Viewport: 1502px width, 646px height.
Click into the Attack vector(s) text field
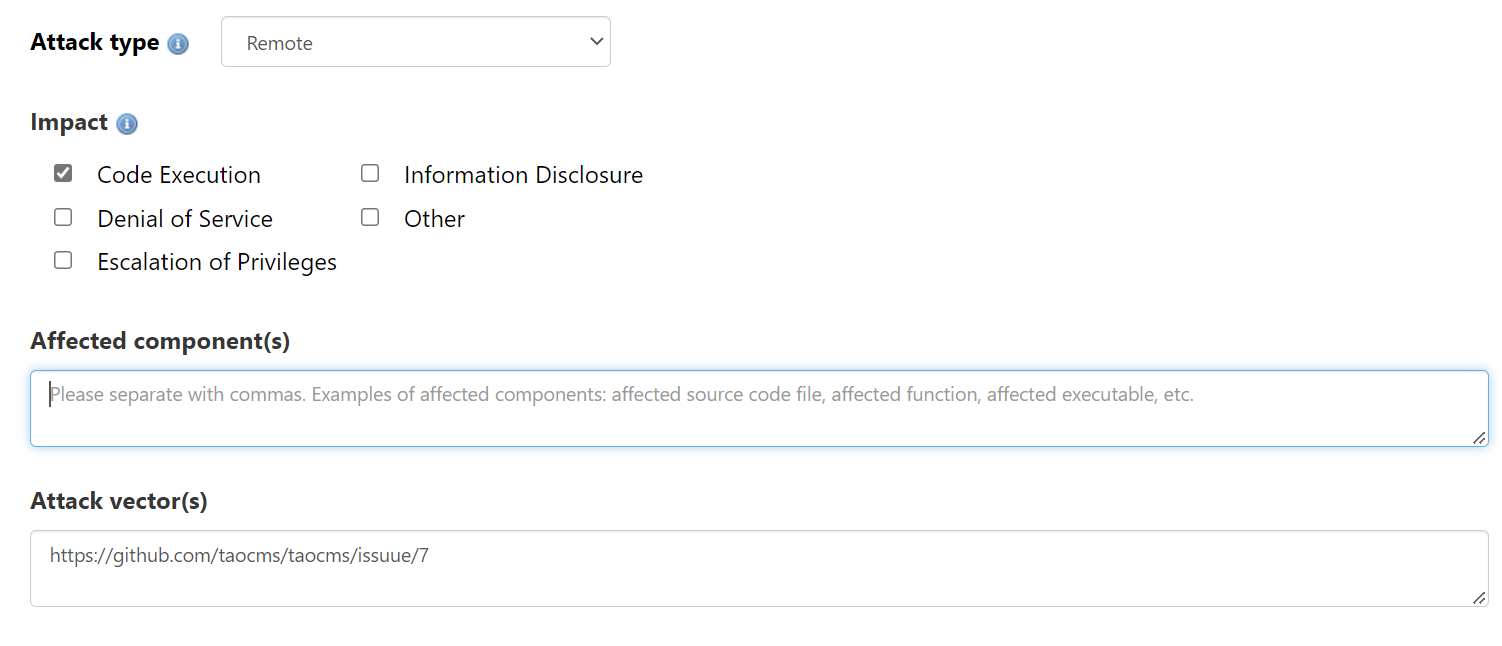[x=758, y=568]
